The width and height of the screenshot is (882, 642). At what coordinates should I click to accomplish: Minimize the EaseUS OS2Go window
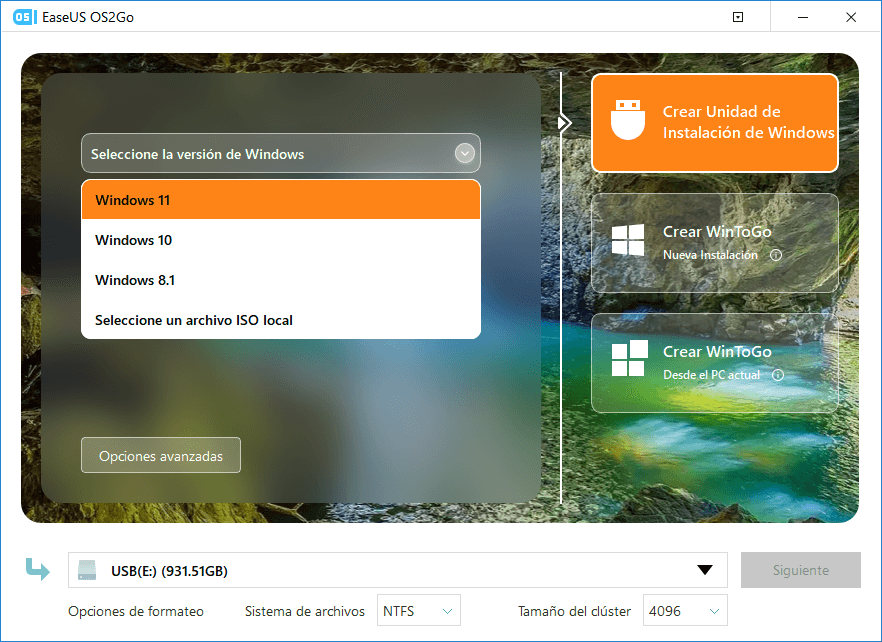click(803, 17)
